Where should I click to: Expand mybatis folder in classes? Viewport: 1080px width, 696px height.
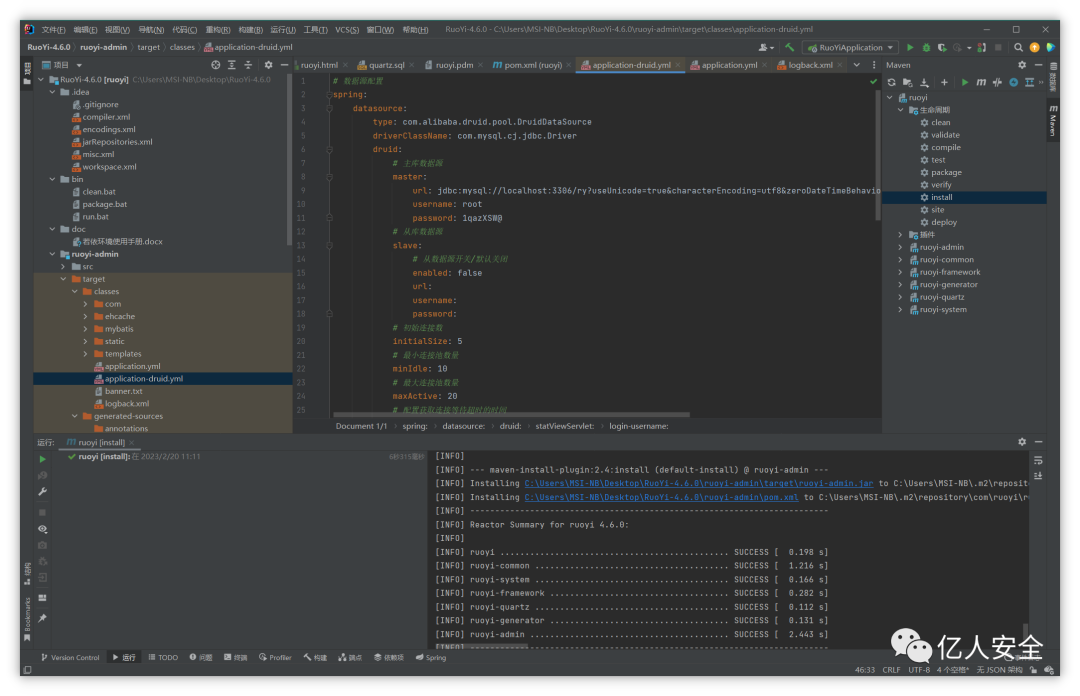(85, 329)
